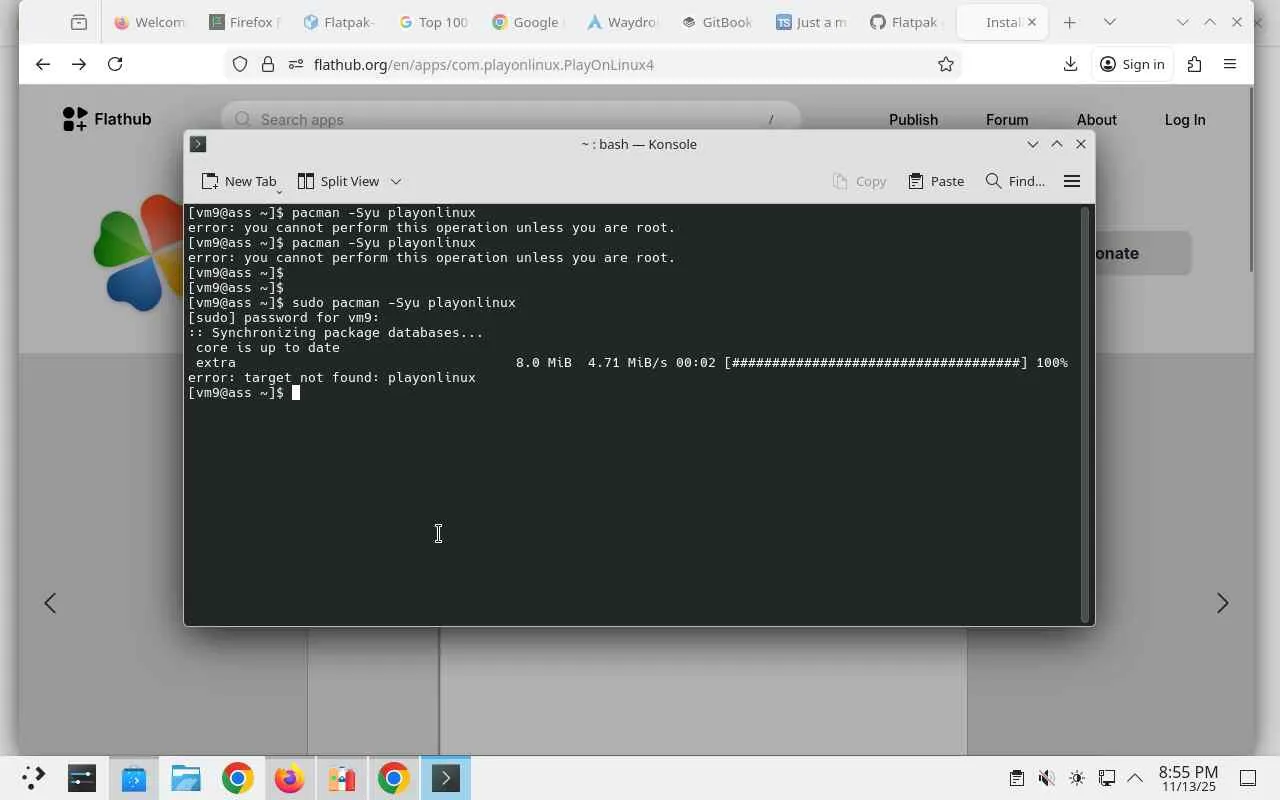
Task: Click the taskbar clock showing 8:55 PM
Action: click(1188, 778)
